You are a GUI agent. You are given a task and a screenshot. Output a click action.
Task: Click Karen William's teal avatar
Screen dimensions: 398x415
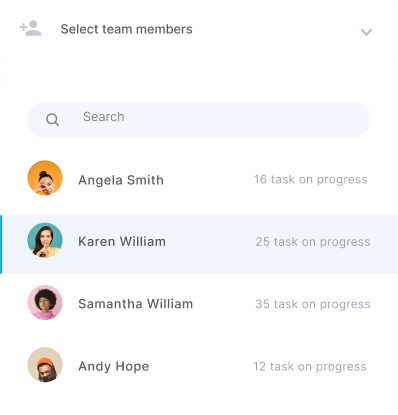[x=45, y=240]
